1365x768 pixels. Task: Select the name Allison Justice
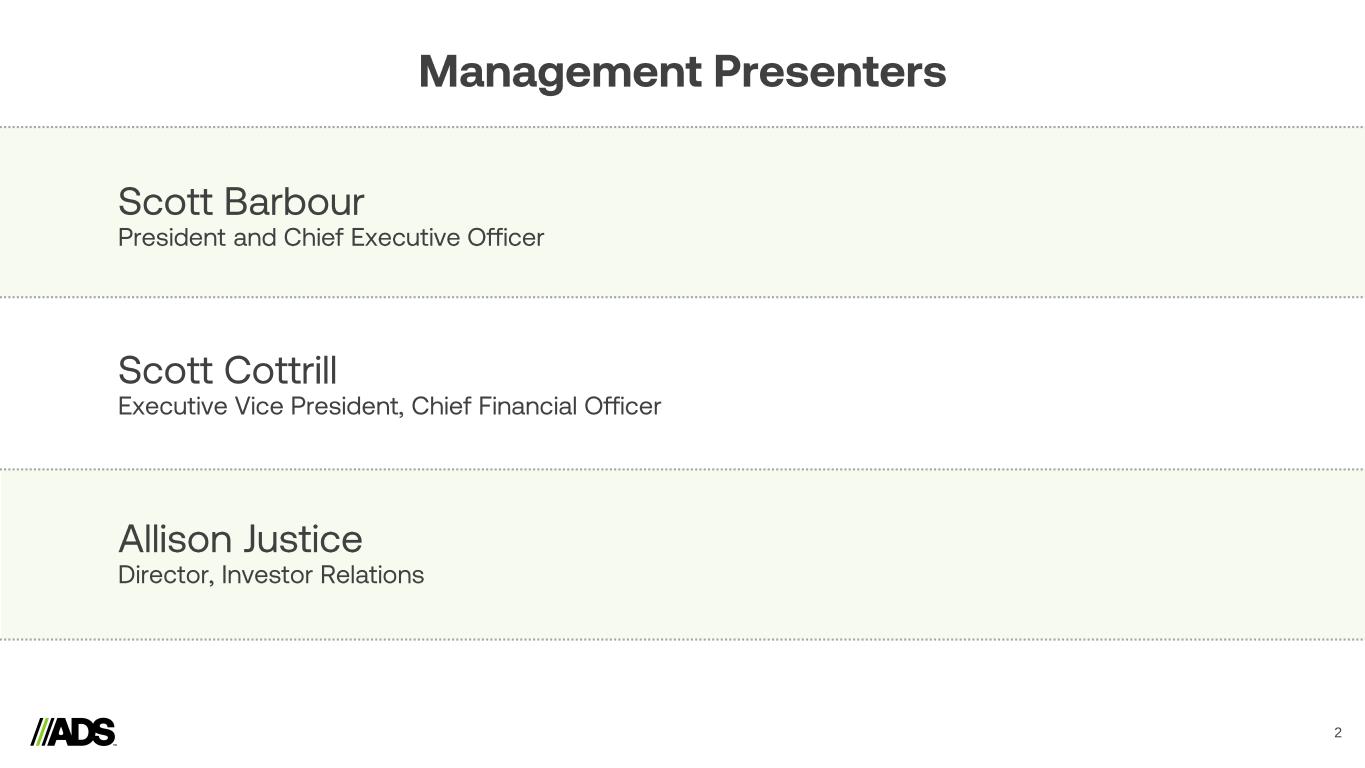point(240,540)
